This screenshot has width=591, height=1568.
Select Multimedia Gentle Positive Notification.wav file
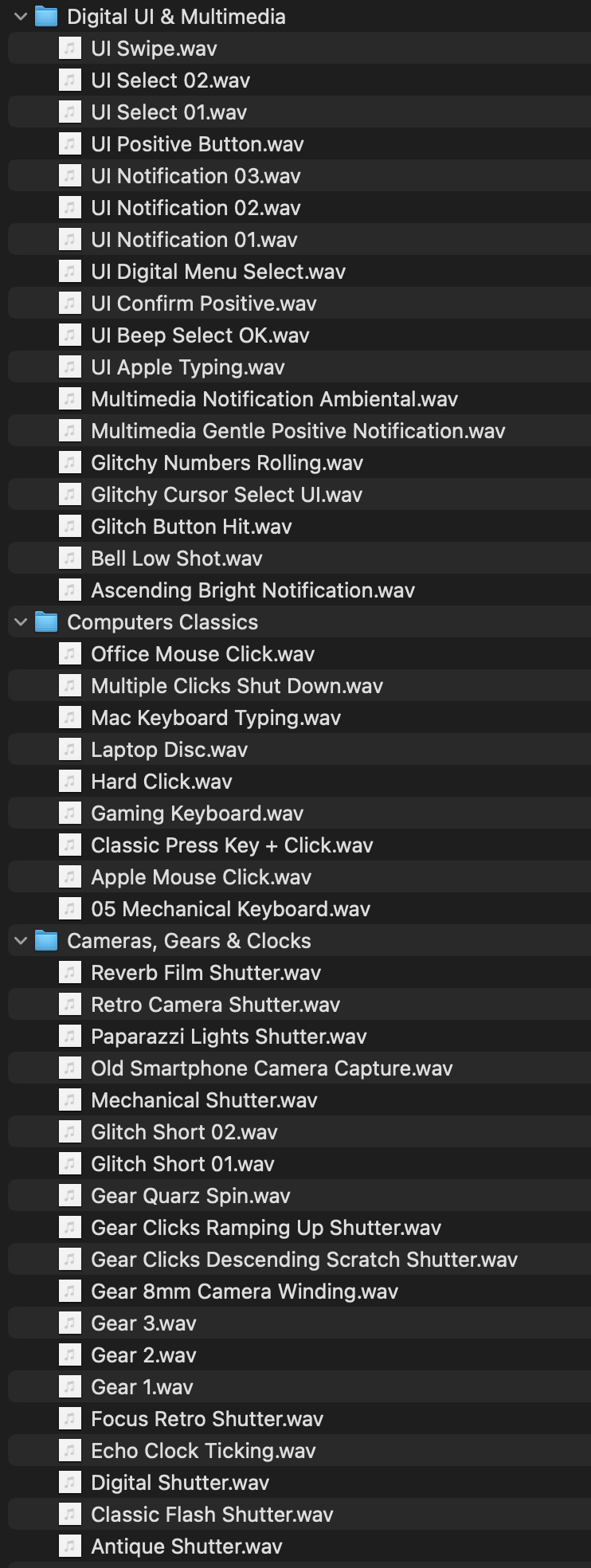pyautogui.click(x=298, y=431)
